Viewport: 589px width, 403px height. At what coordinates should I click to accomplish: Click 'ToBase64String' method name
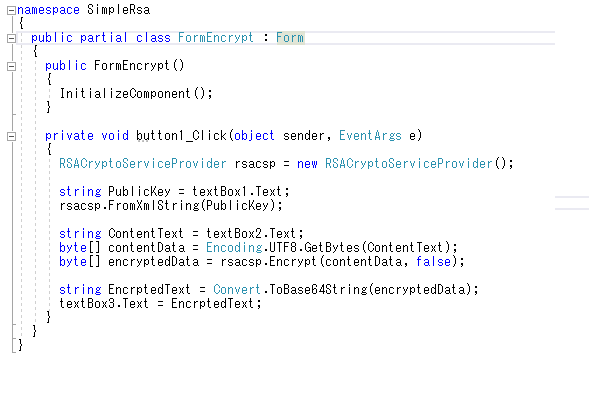319,290
